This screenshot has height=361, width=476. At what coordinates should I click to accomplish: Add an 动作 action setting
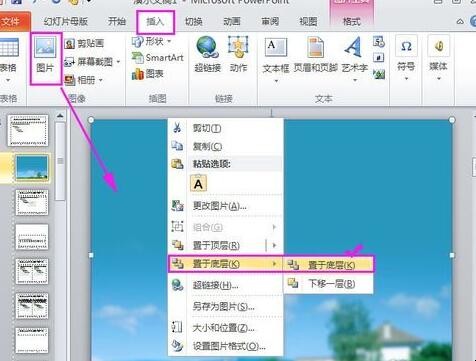tap(238, 55)
